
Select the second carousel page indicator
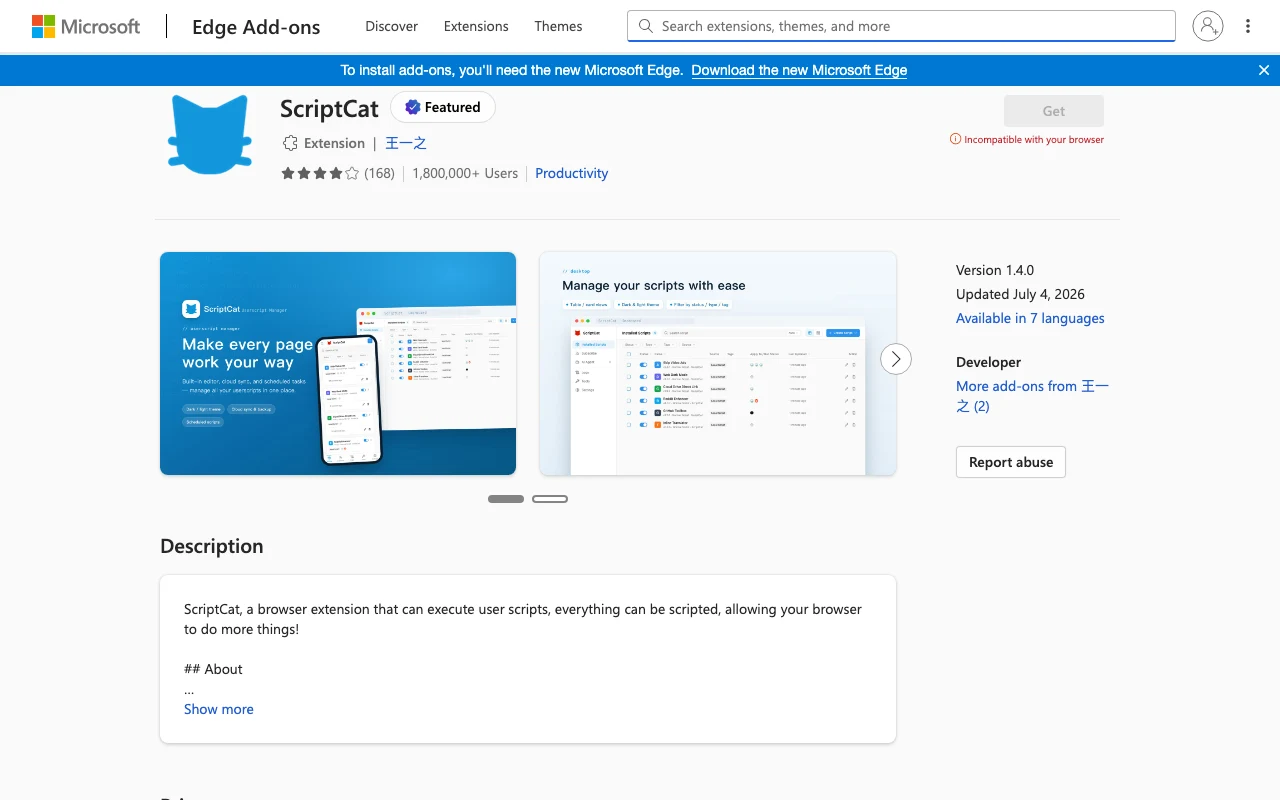coord(550,498)
